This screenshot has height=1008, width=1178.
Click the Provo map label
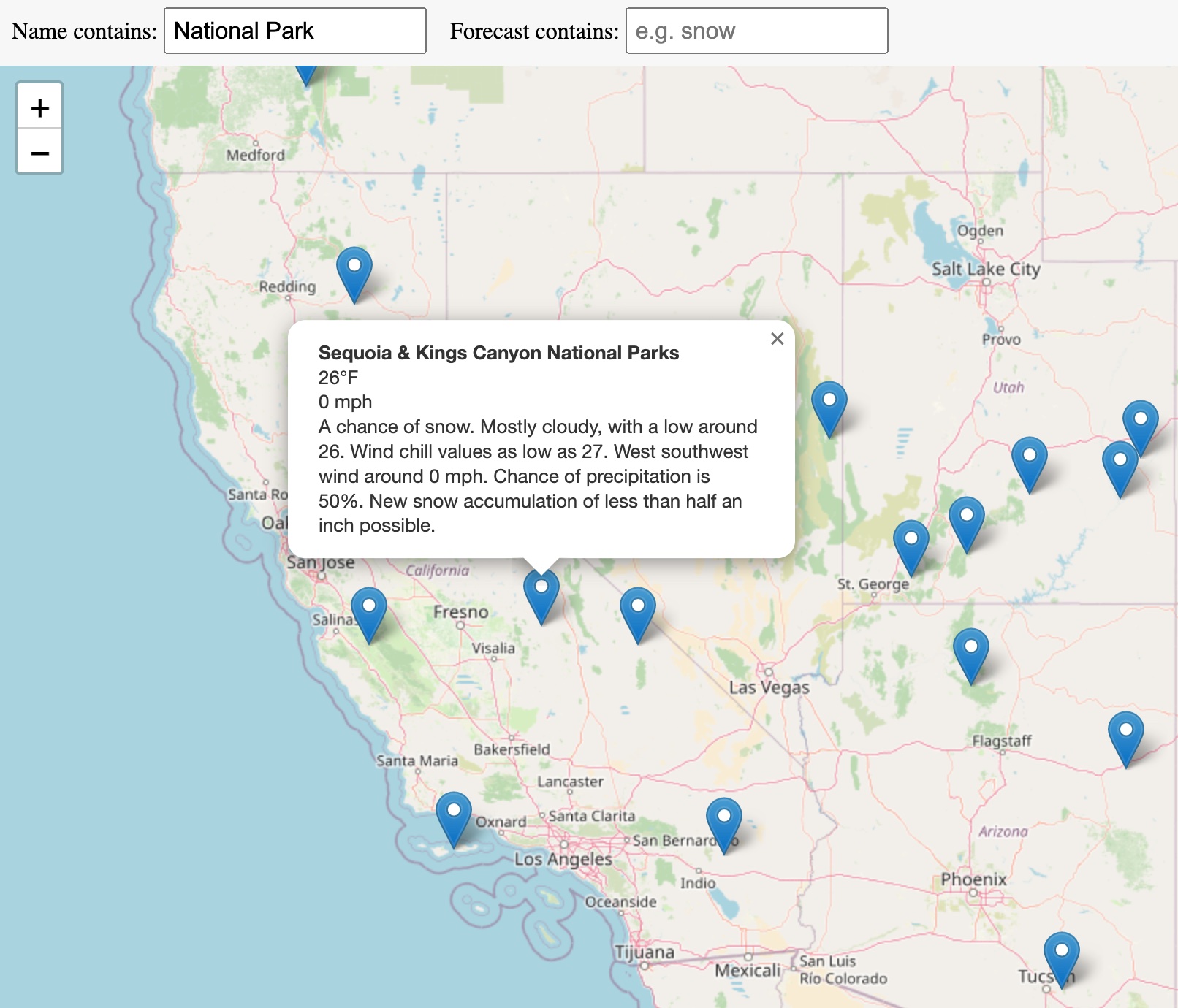(1001, 340)
